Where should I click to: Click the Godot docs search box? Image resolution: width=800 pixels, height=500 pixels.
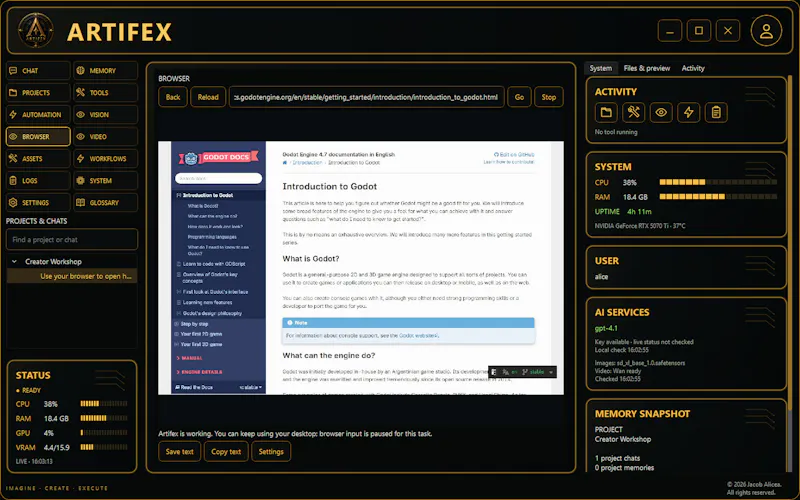pyautogui.click(x=218, y=178)
